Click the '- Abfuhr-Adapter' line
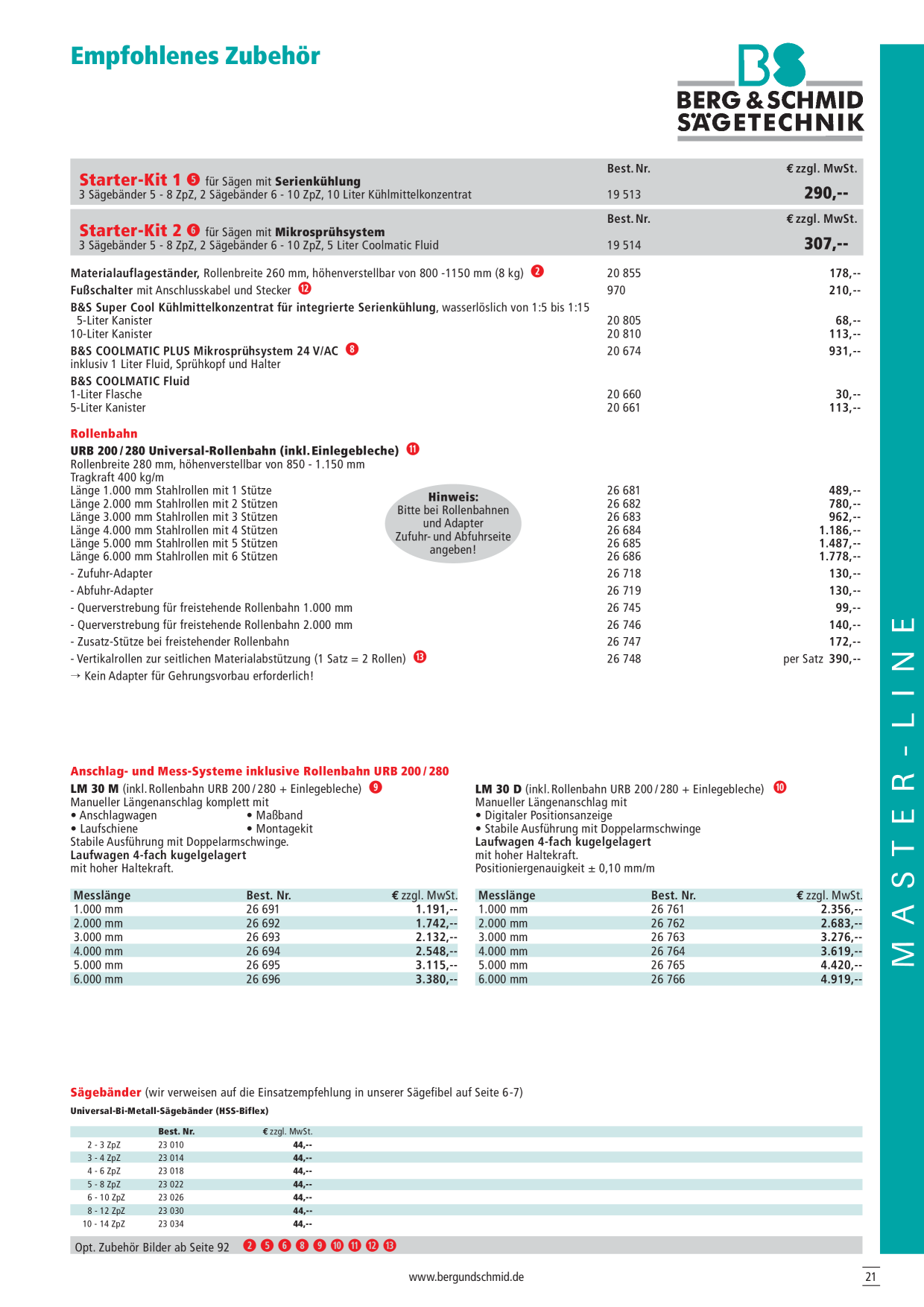This screenshot has width=924, height=1307. (113, 591)
